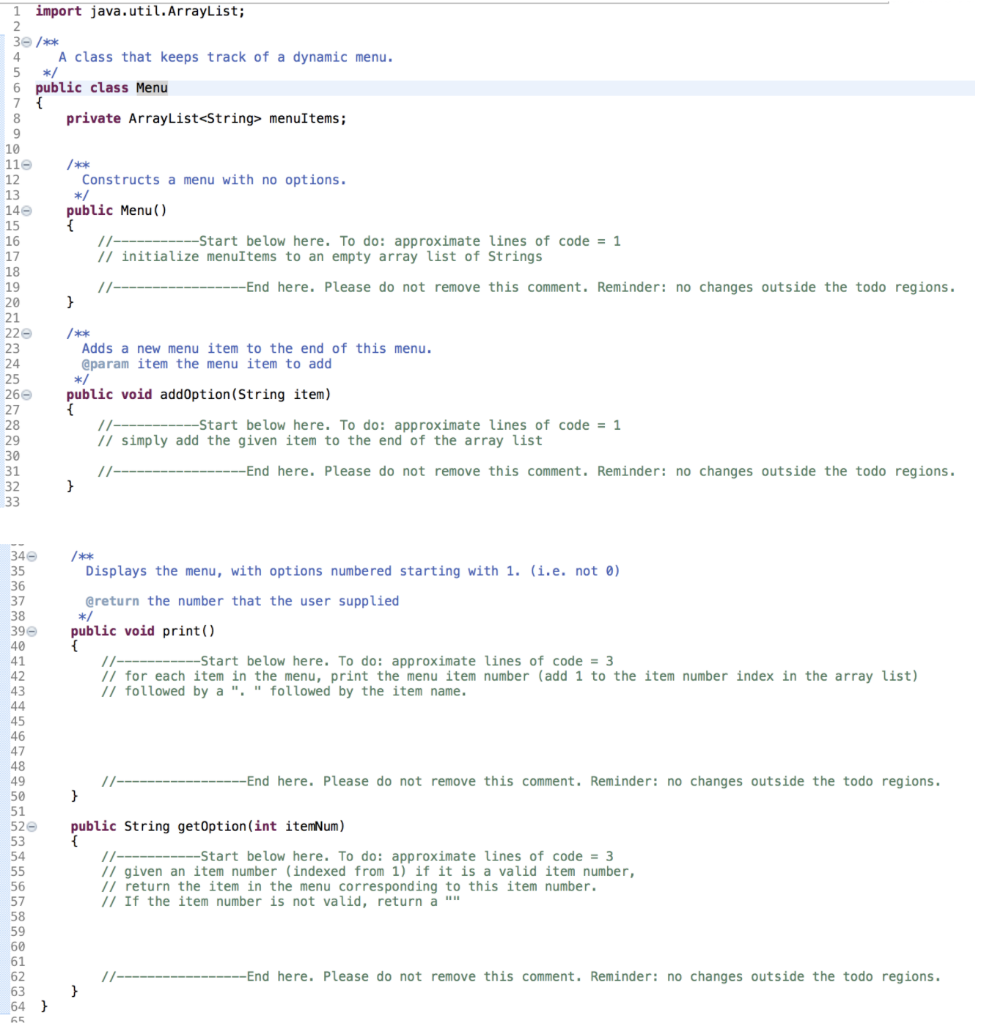Collapse the addOption method on line 26
This screenshot has height=1024, width=1003.
(29, 394)
